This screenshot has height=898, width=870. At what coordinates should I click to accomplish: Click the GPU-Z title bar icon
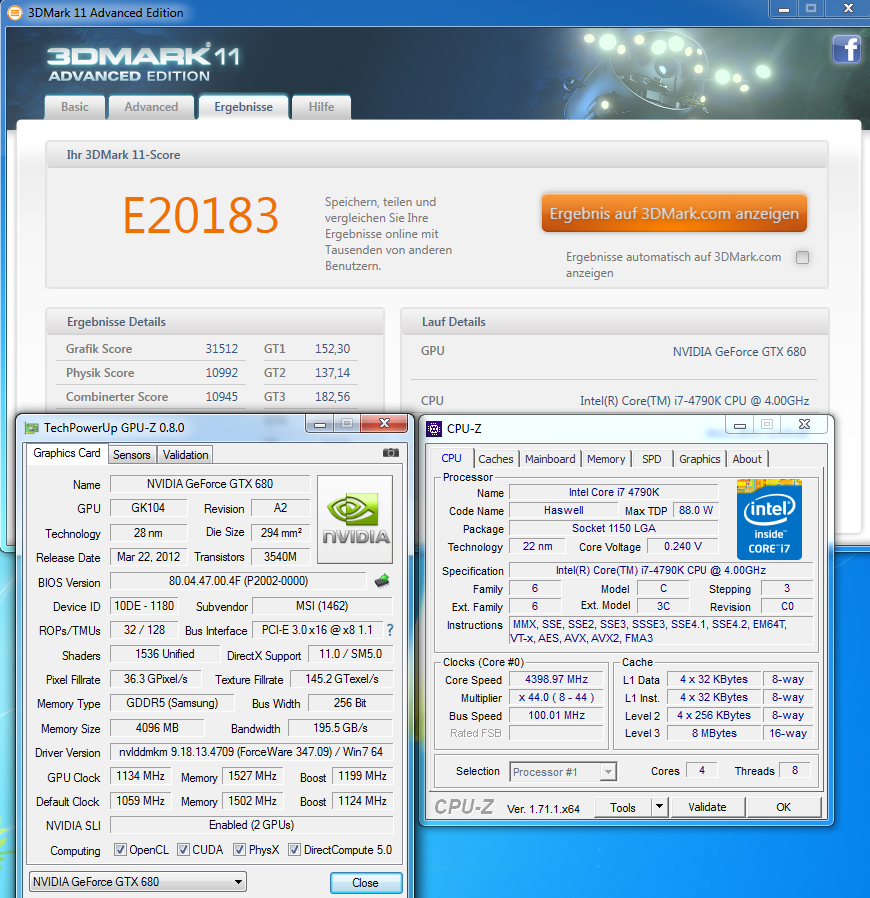(x=31, y=428)
